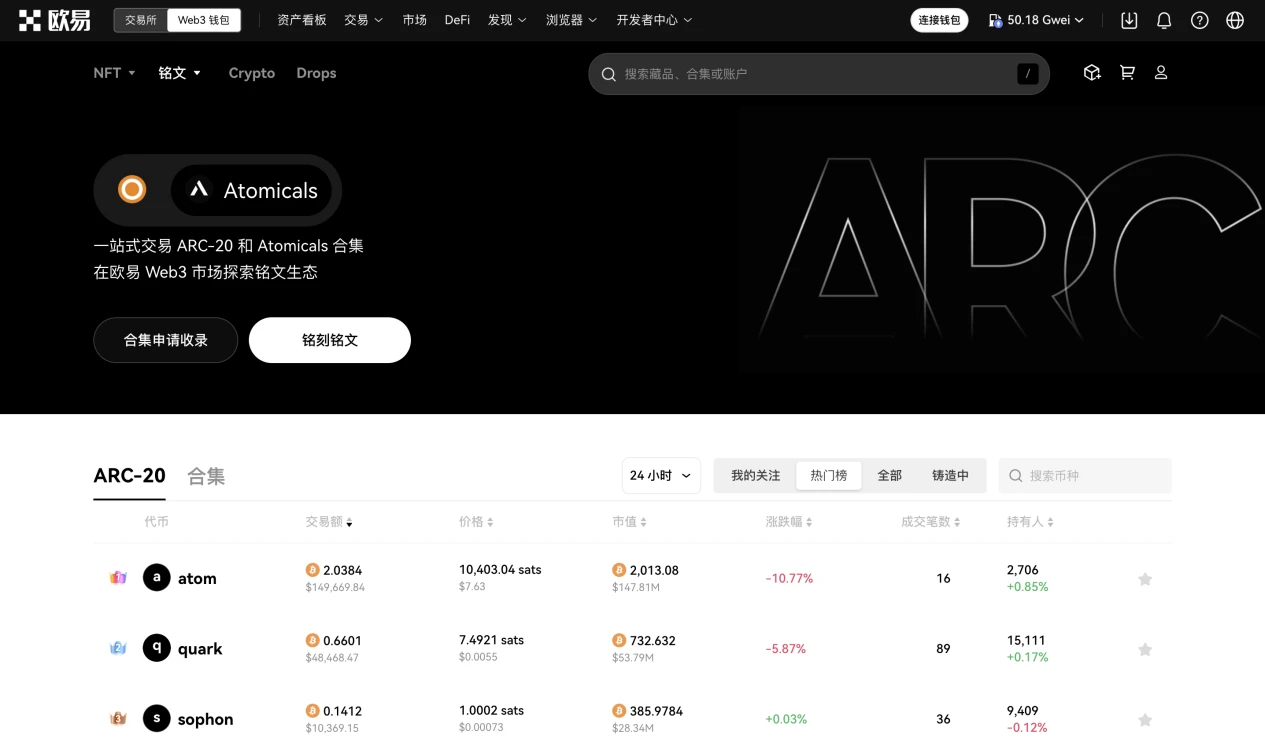The width and height of the screenshot is (1265, 749).
Task: Sort by 市值 column
Action: pyautogui.click(x=629, y=522)
